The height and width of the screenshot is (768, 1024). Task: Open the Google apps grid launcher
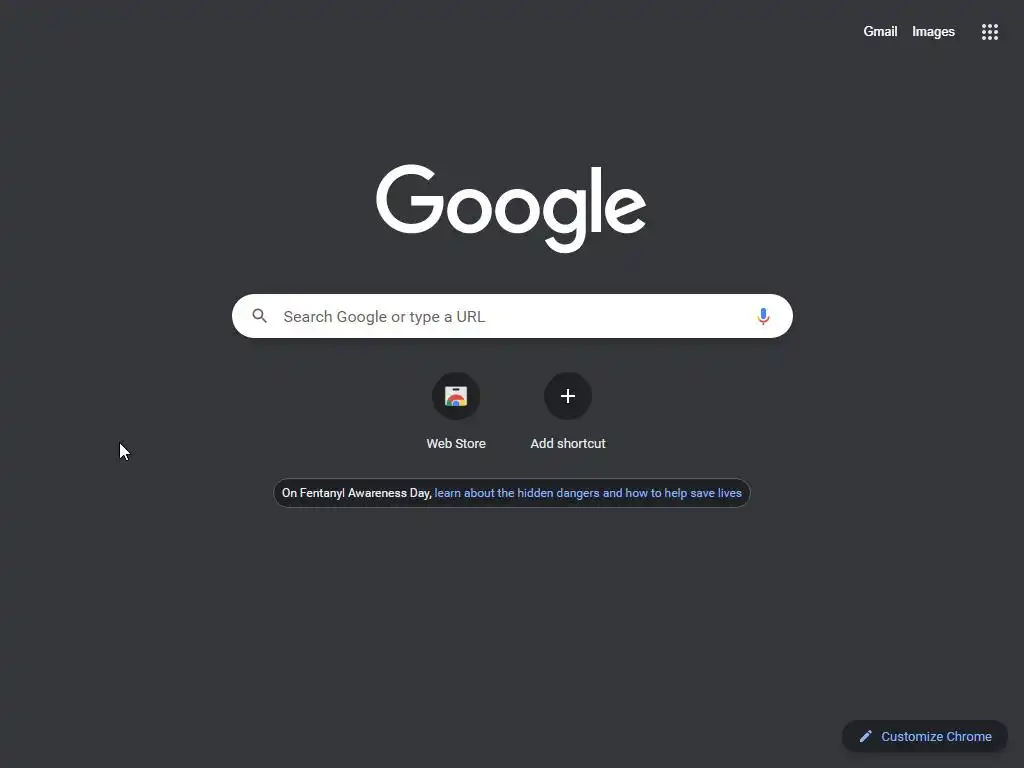pyautogui.click(x=989, y=31)
